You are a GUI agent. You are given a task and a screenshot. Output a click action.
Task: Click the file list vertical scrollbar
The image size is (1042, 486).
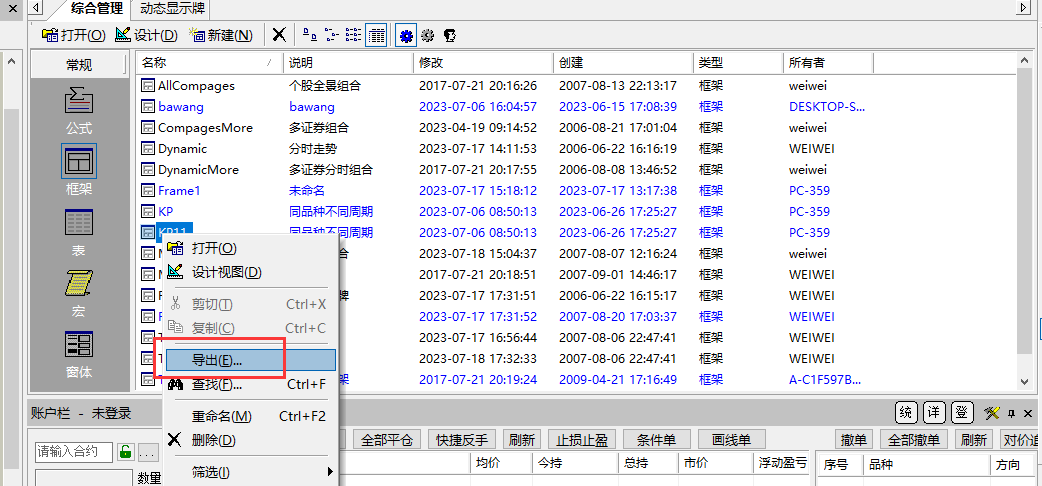click(1026, 220)
